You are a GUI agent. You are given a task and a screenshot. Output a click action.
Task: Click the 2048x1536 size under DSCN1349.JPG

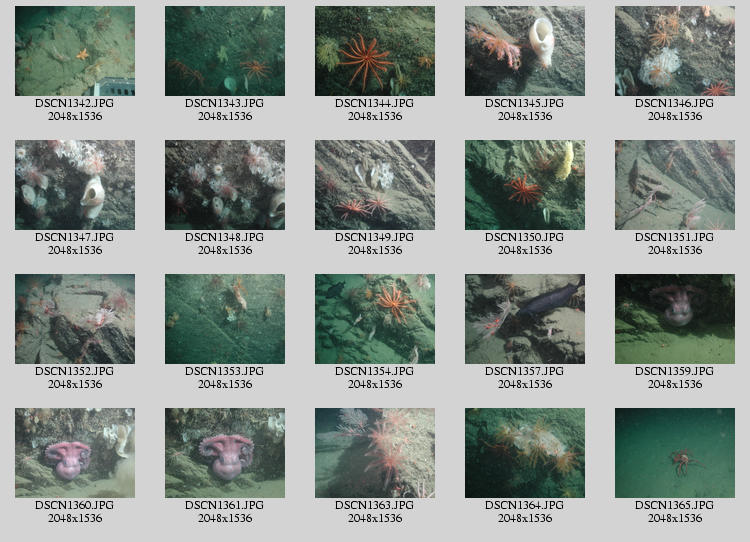pyautogui.click(x=375, y=250)
